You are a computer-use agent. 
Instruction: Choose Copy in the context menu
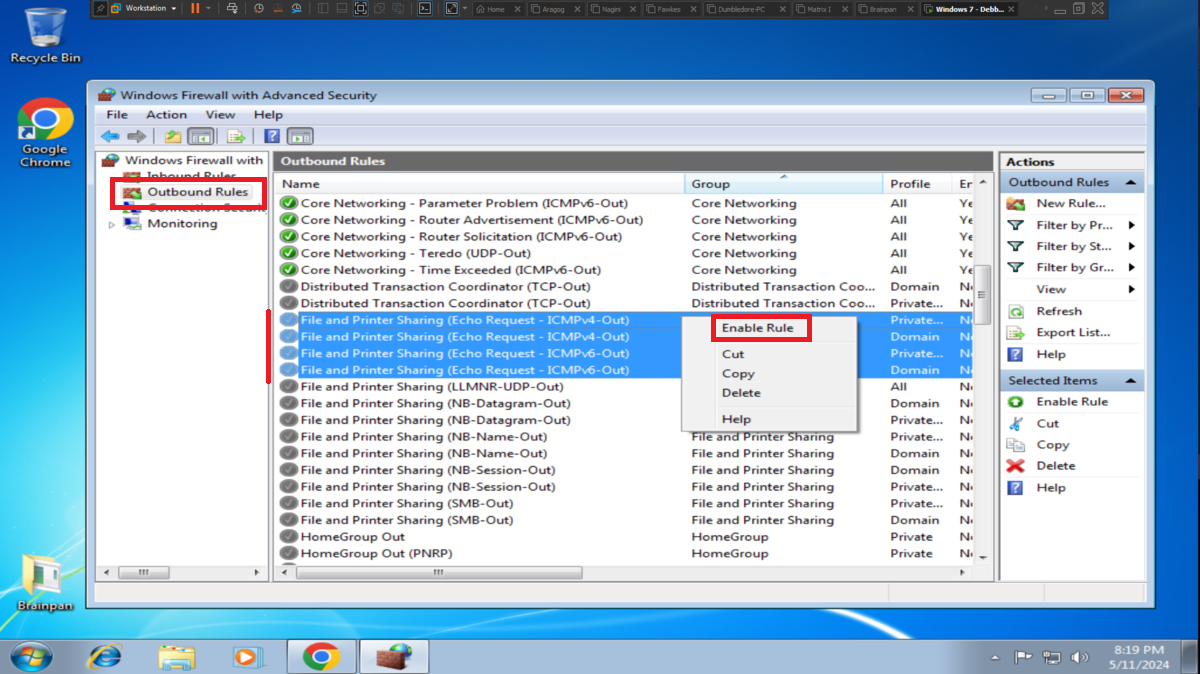(738, 374)
